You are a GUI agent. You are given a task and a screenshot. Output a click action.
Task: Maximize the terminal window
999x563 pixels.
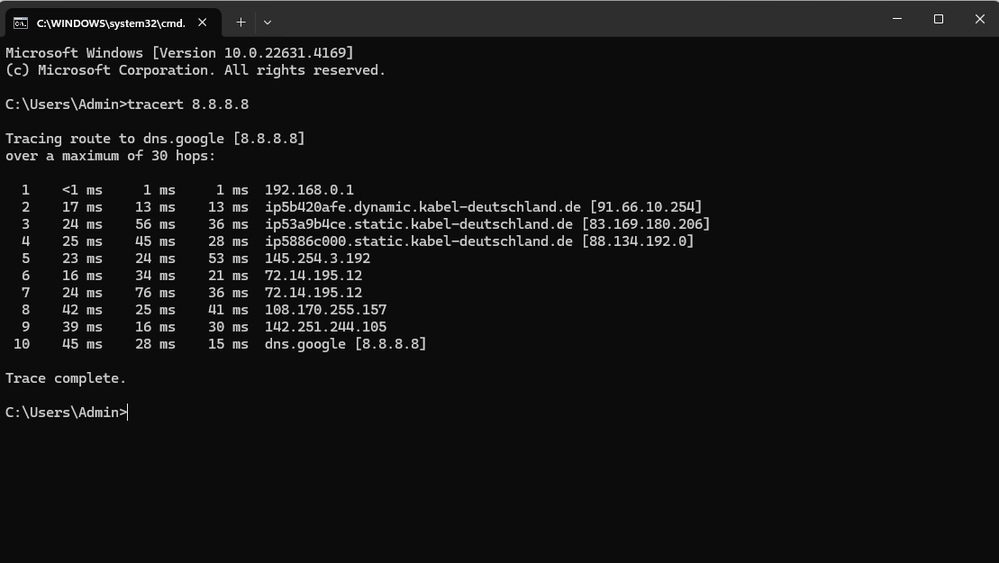[x=938, y=19]
